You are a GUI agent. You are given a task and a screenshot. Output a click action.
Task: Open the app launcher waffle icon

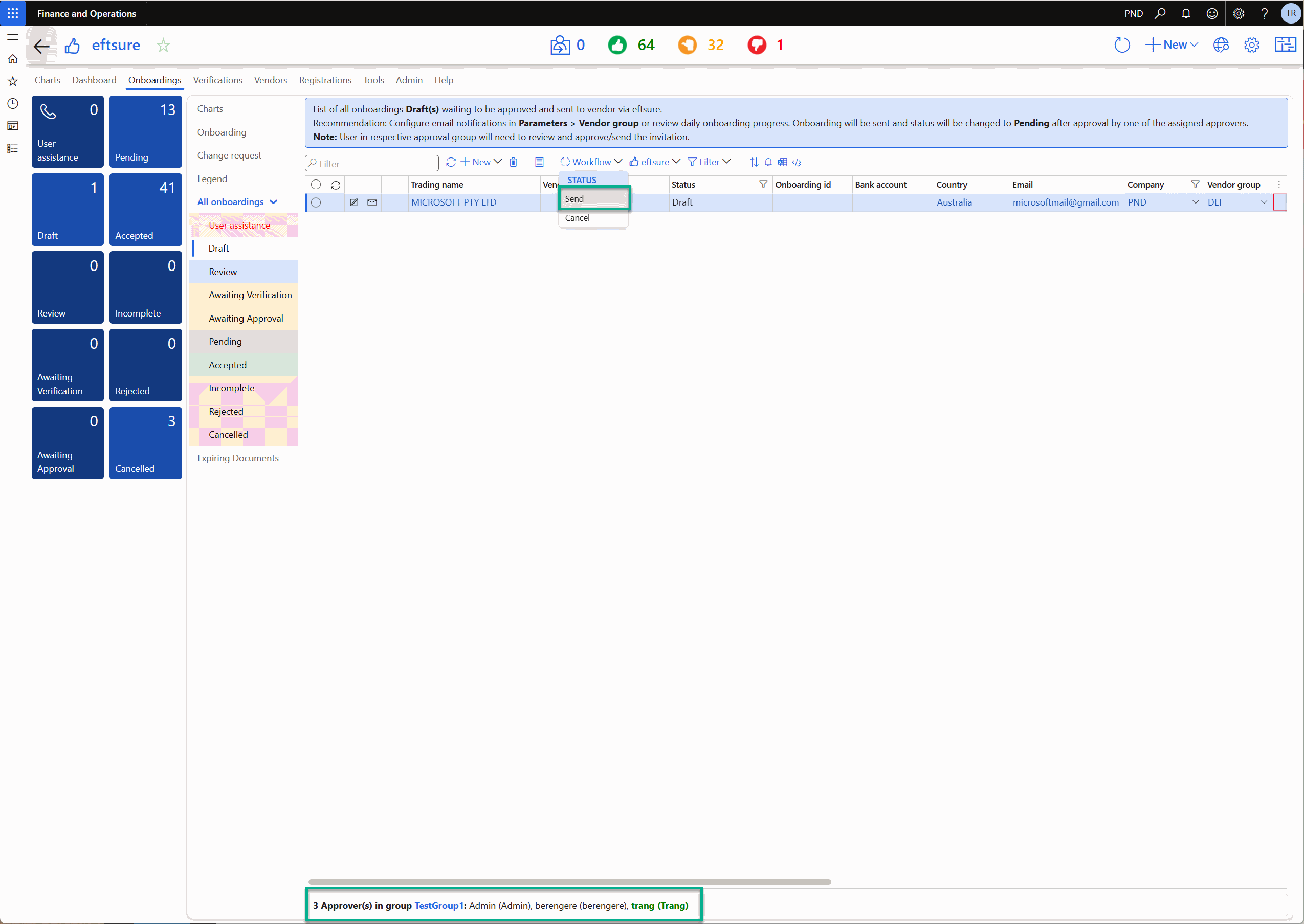coord(12,12)
